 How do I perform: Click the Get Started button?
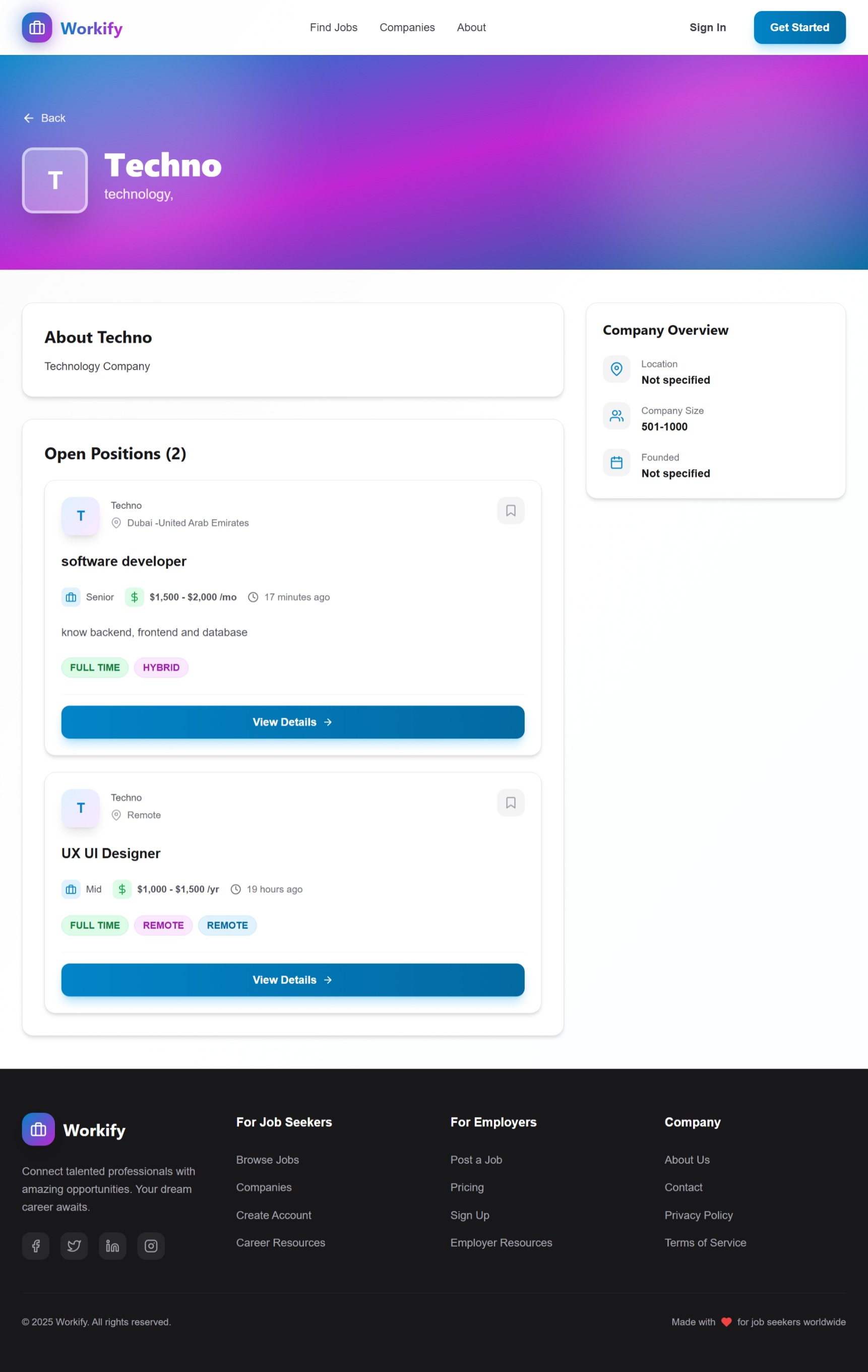[799, 27]
